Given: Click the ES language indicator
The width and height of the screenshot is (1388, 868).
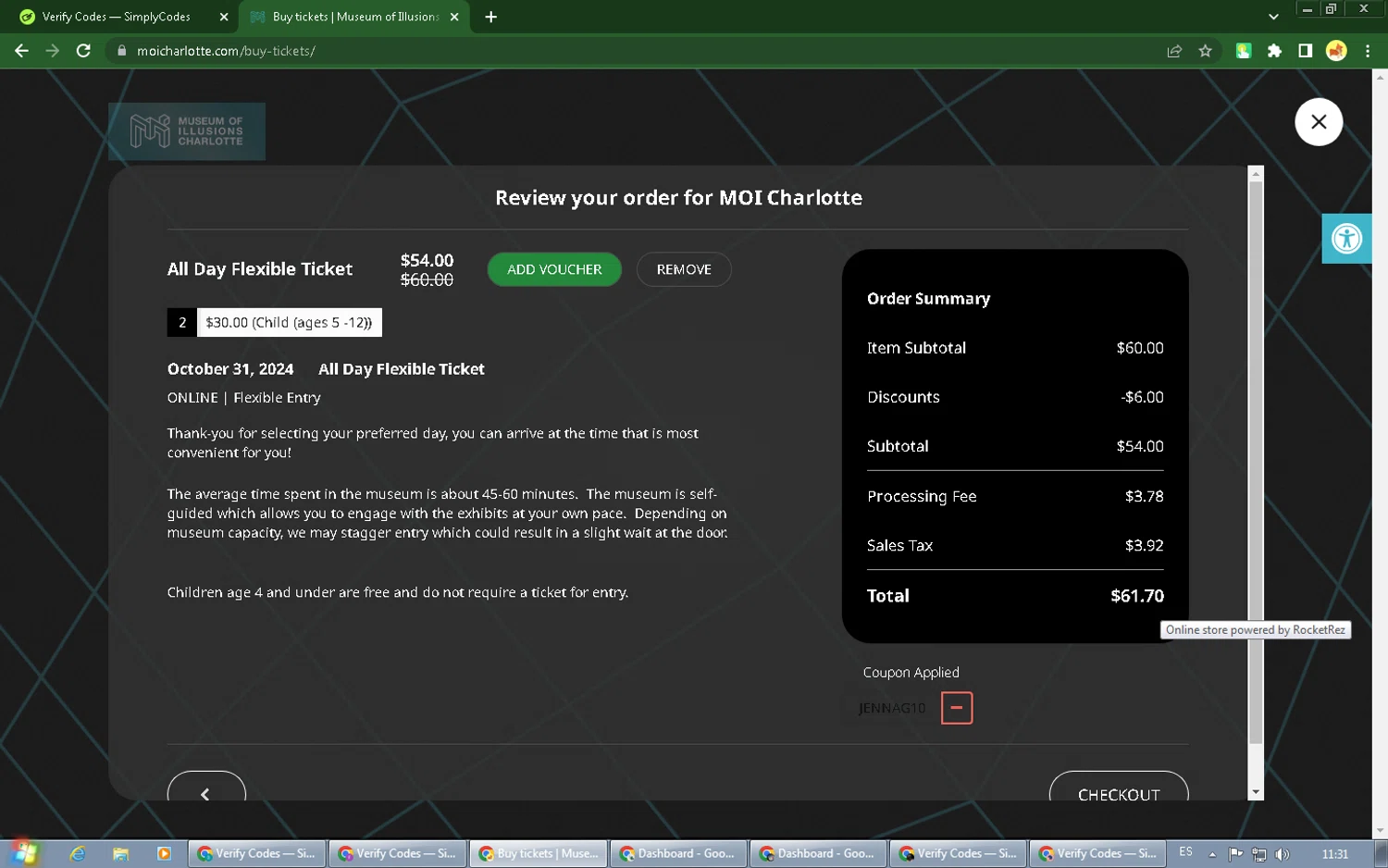Looking at the screenshot, I should (1185, 852).
